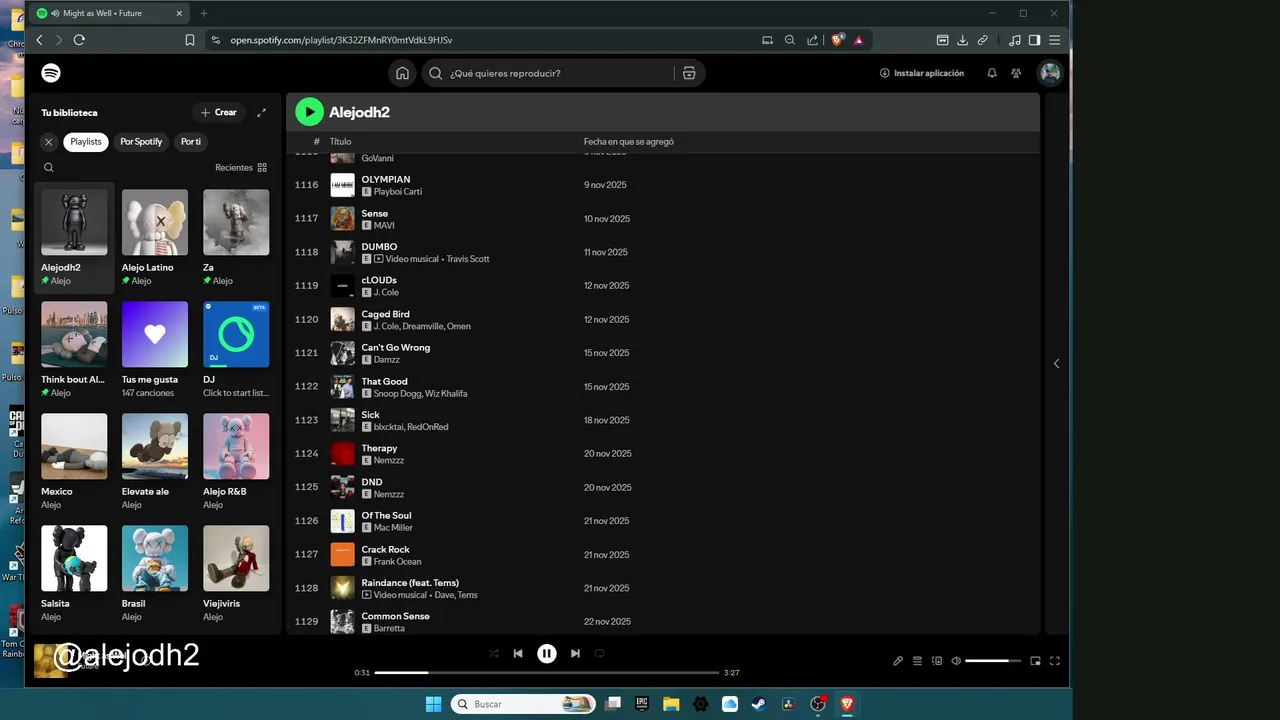Select the track Raindance (feat. Tems)
1280x720 pixels.
coord(410,583)
